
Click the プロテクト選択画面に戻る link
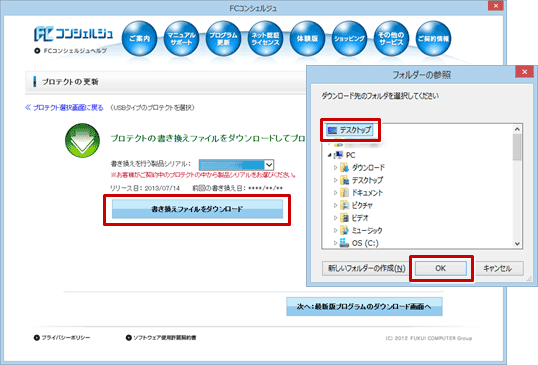coord(64,108)
